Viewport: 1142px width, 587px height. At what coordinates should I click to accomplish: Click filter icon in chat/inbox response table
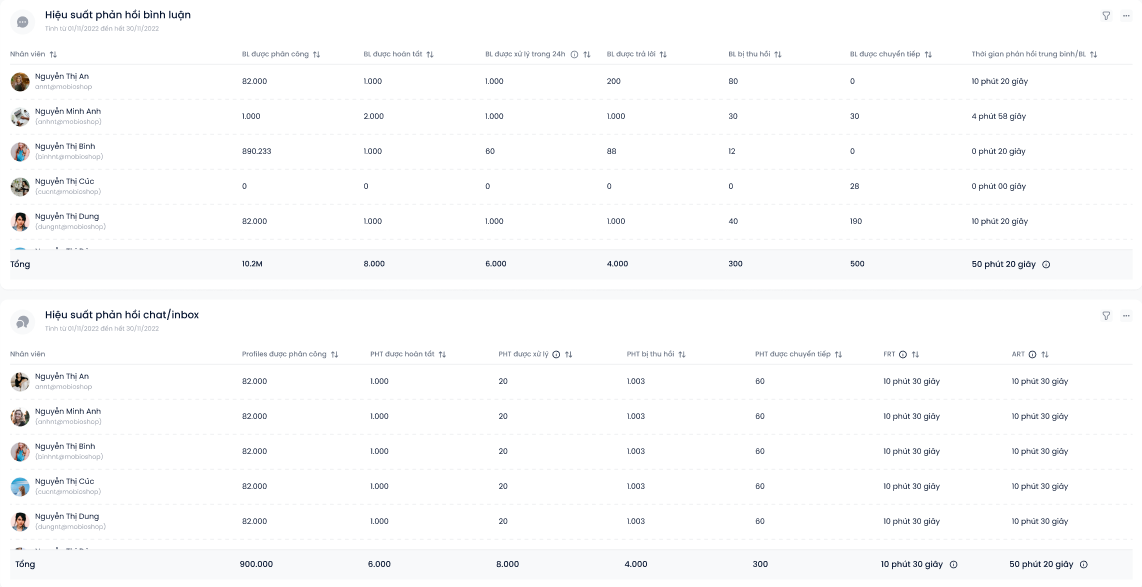1106,315
